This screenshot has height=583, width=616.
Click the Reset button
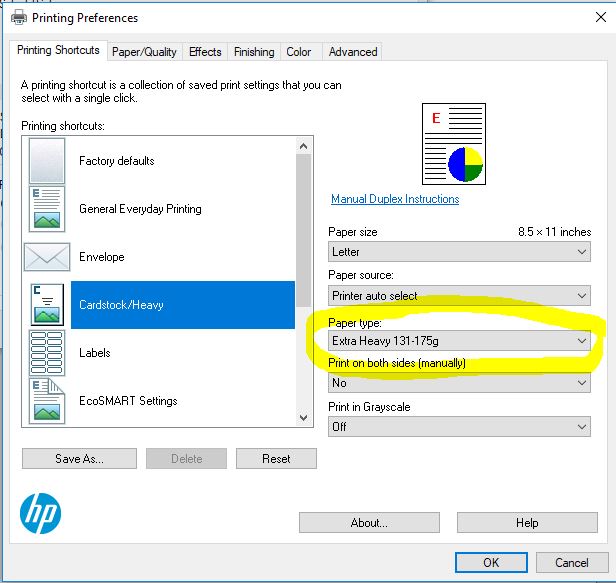(x=276, y=458)
